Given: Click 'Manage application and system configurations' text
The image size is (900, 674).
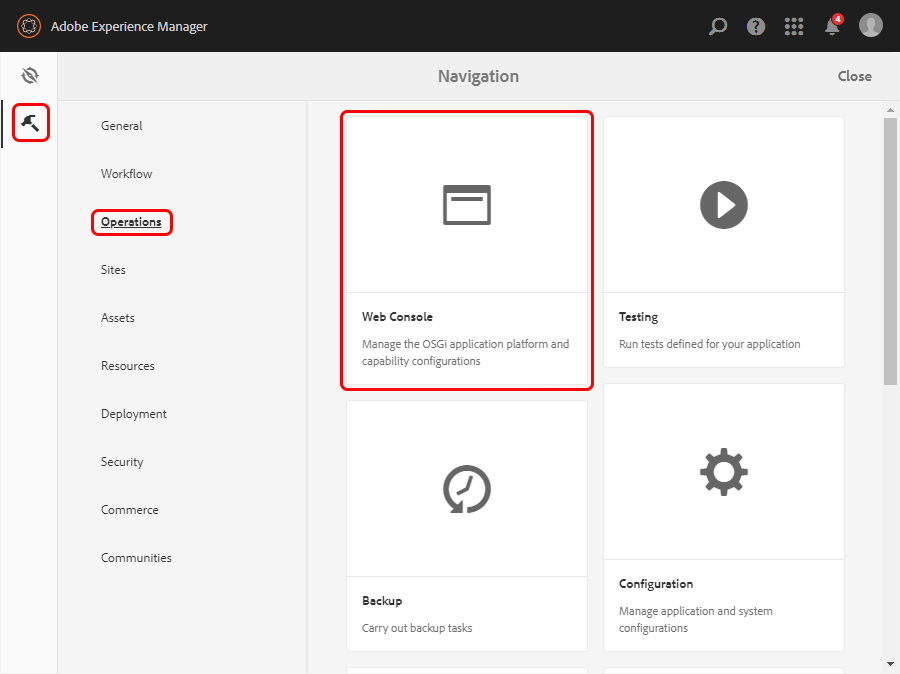Looking at the screenshot, I should point(696,619).
